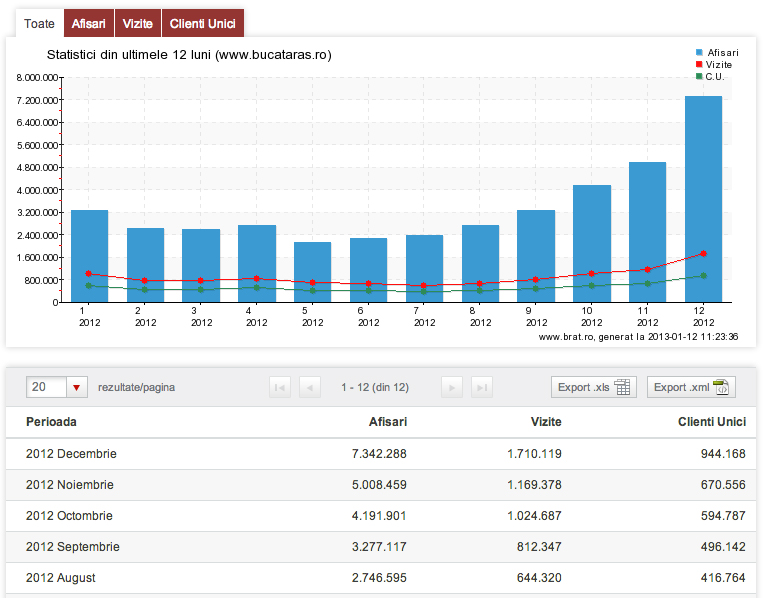Switch to the Vizite tab
Image resolution: width=764 pixels, height=598 pixels.
pyautogui.click(x=137, y=23)
